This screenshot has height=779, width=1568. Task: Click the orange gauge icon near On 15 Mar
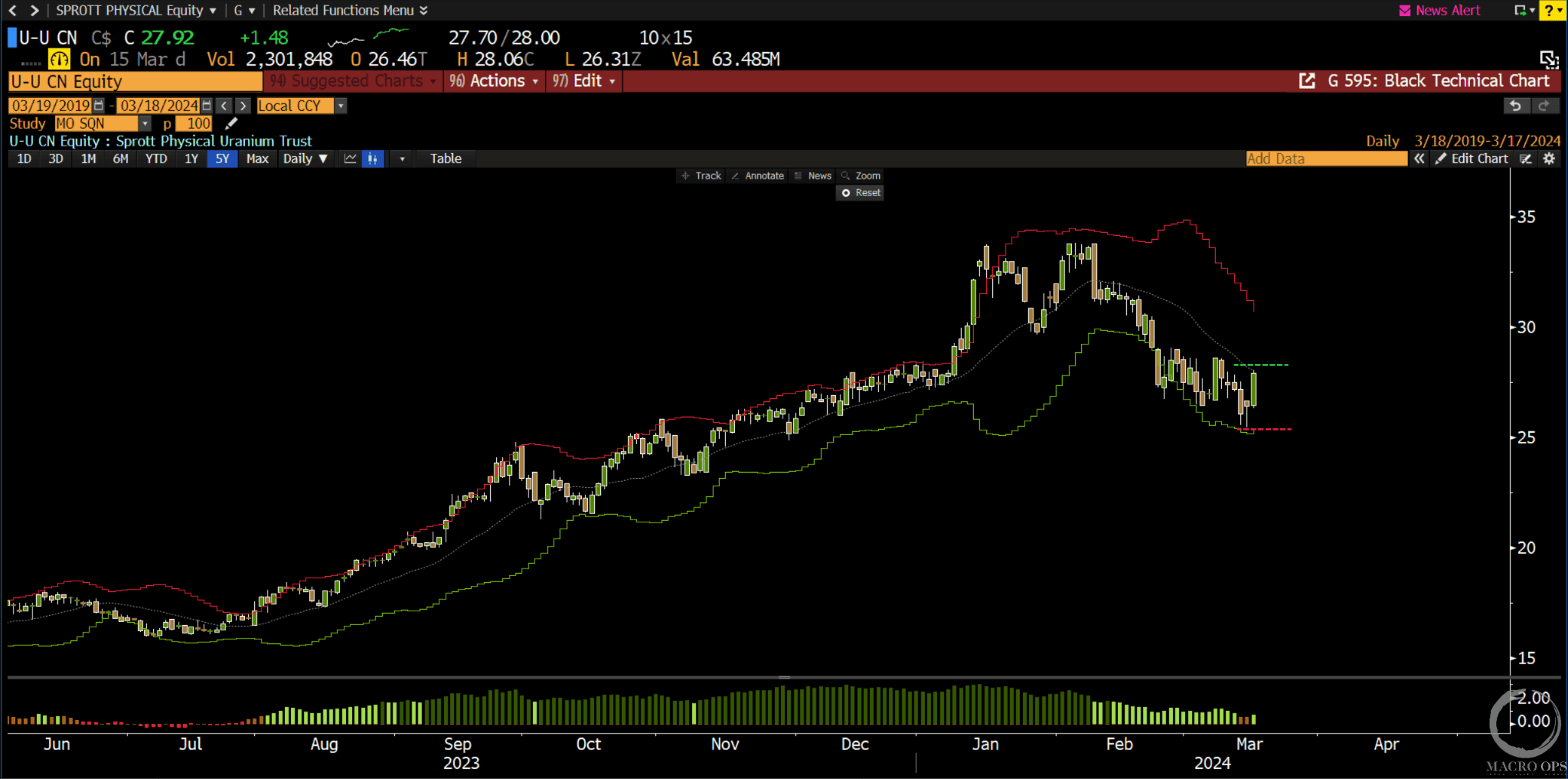click(59, 59)
